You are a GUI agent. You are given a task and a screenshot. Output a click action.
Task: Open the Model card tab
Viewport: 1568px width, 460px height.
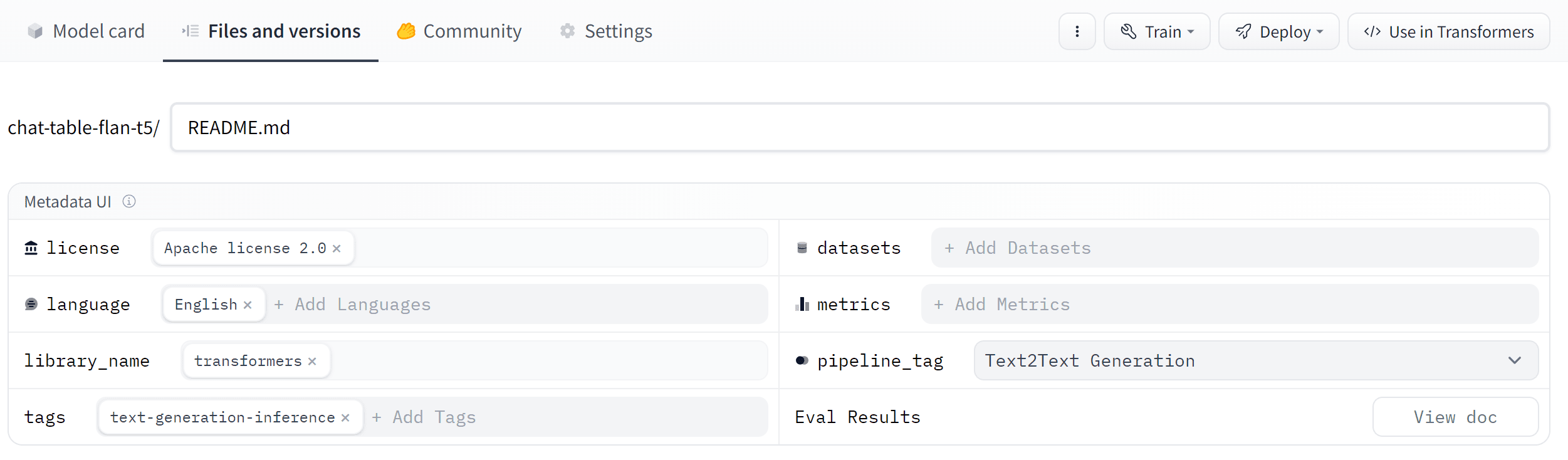[x=86, y=31]
